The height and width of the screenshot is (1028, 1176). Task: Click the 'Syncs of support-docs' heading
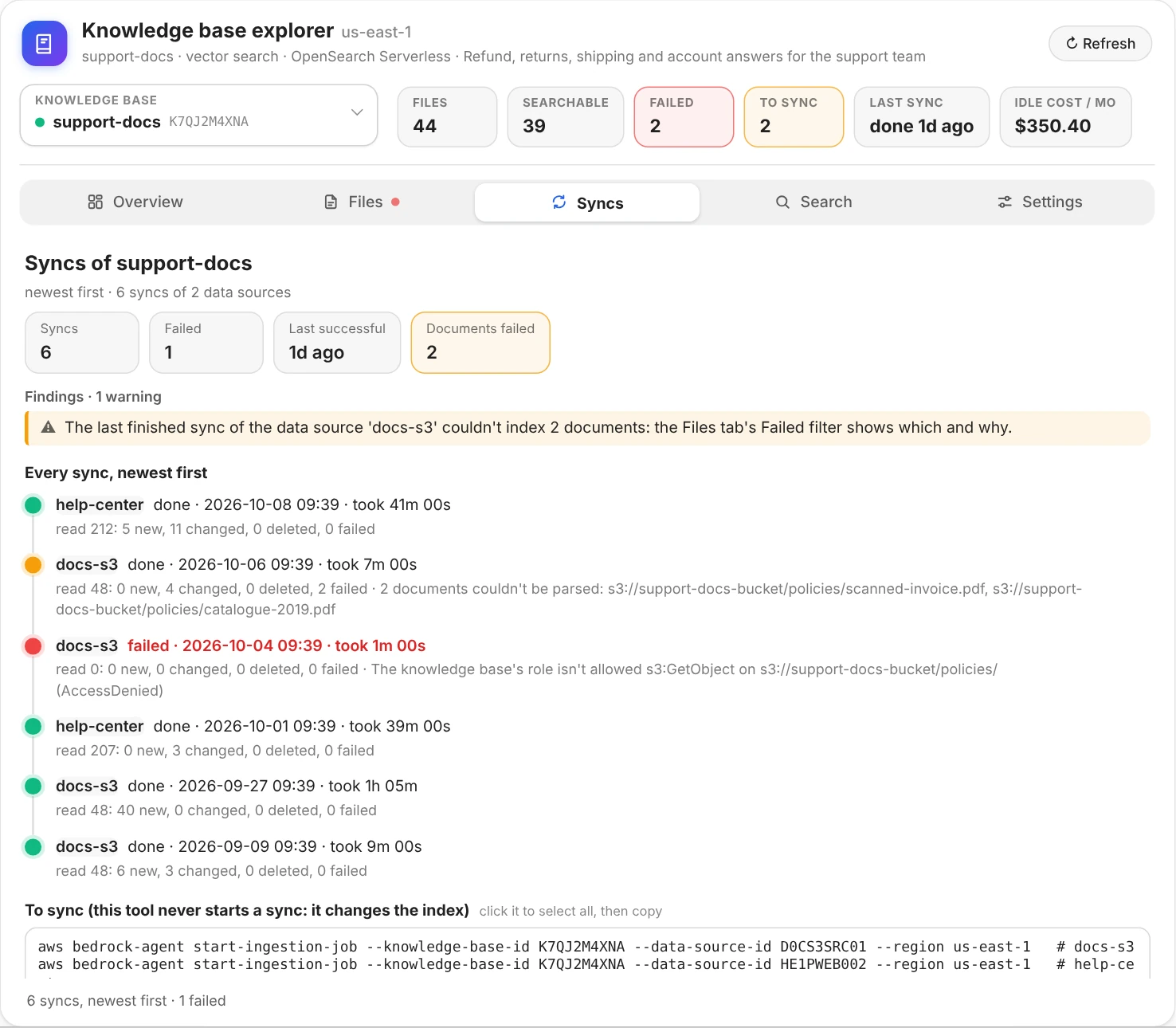point(139,264)
